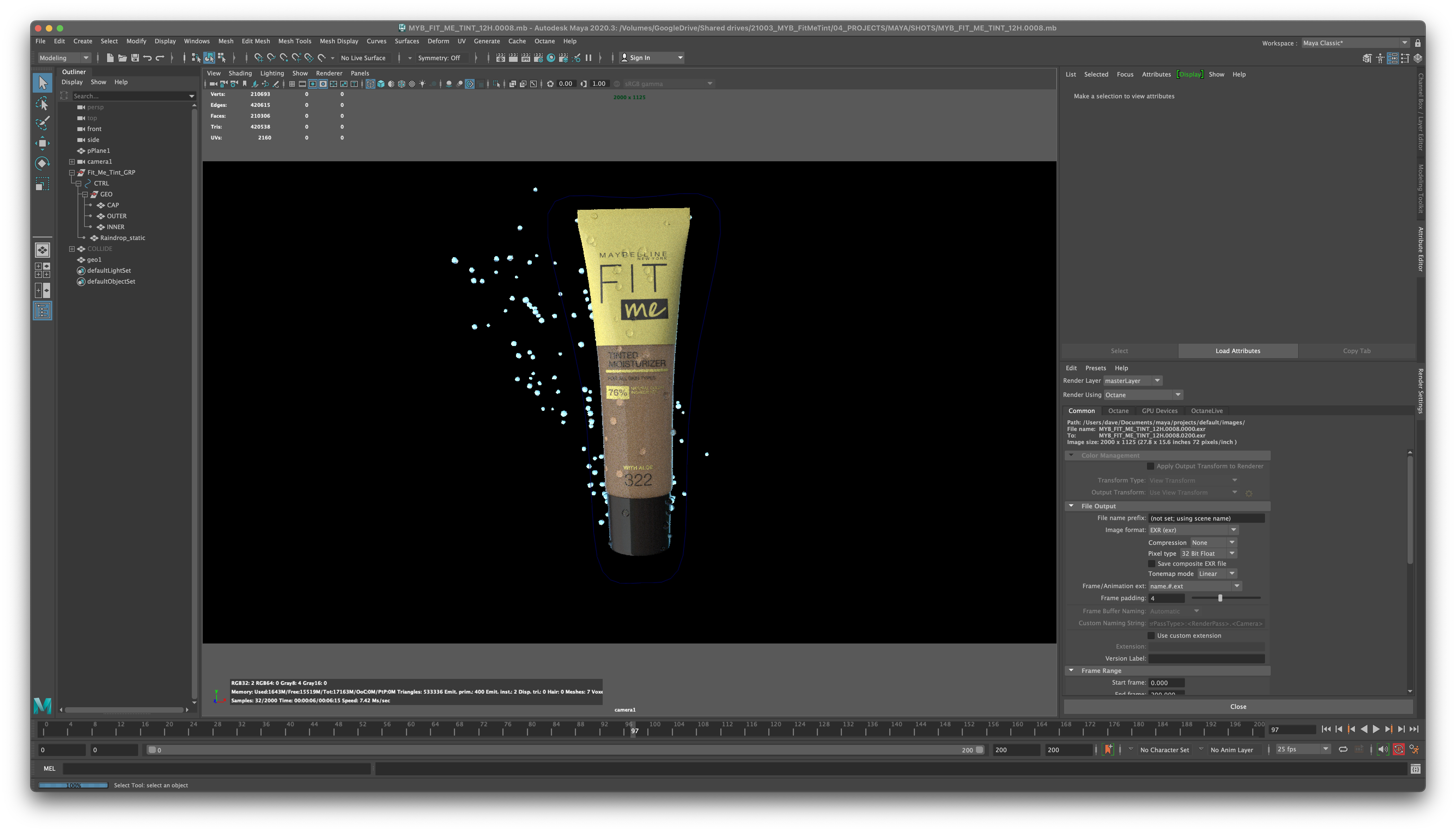Activate the Rotate tool
Viewport: 1456px width, 832px height.
42,163
